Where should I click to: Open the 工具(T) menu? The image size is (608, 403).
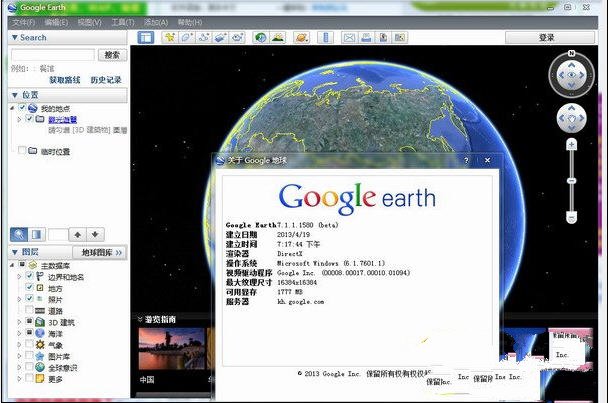[x=123, y=22]
